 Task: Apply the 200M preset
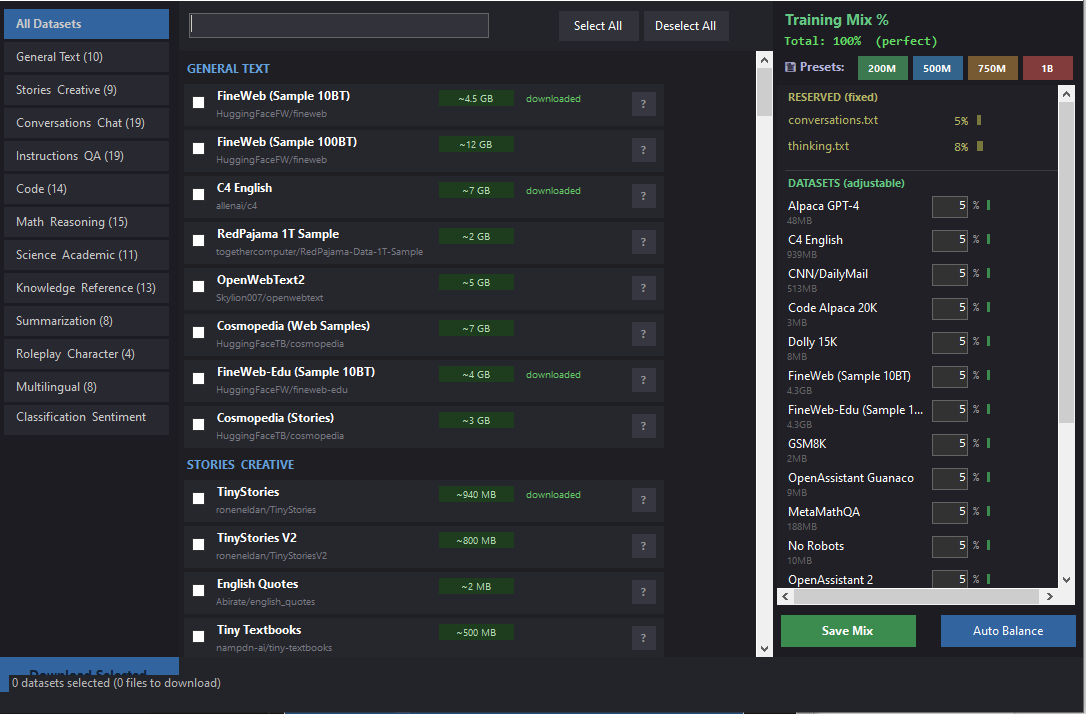[882, 69]
